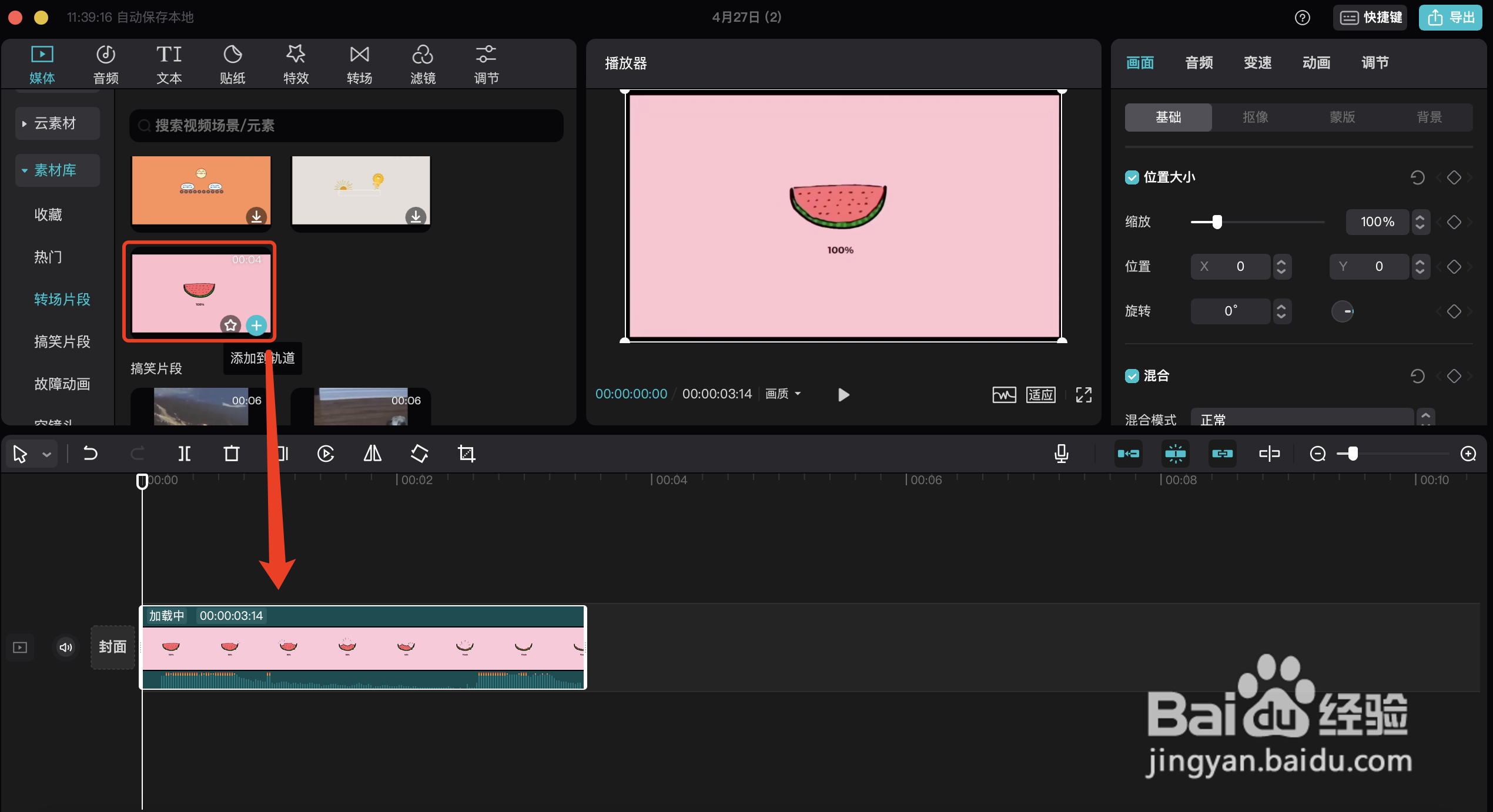Open the Audio (音频) library tab
Screen dimensions: 1493x812
click(x=106, y=65)
